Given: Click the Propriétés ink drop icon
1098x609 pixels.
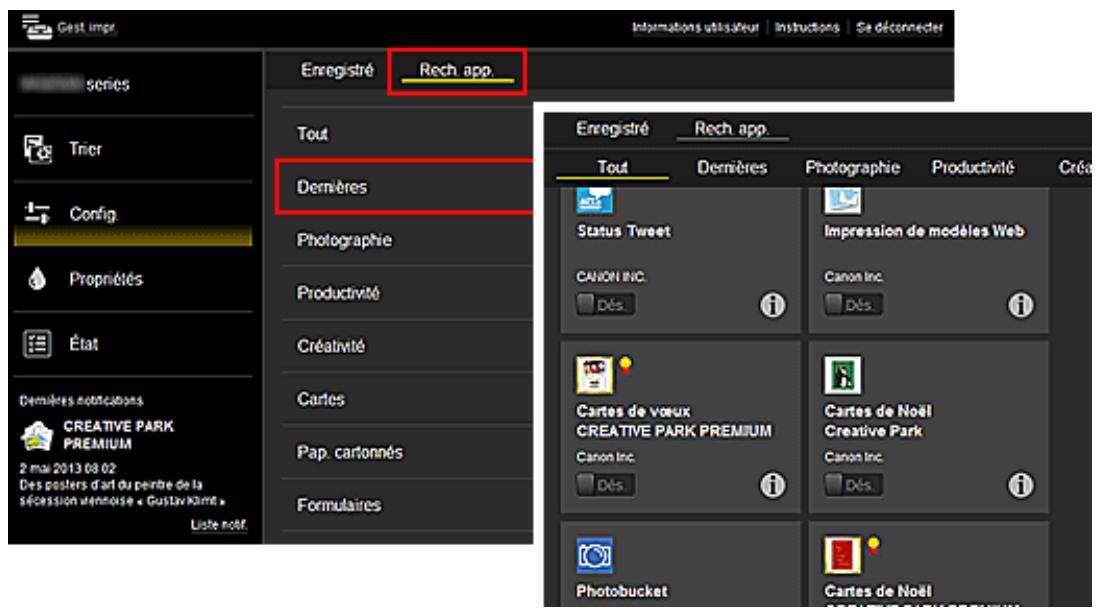Looking at the screenshot, I should pyautogui.click(x=37, y=279).
